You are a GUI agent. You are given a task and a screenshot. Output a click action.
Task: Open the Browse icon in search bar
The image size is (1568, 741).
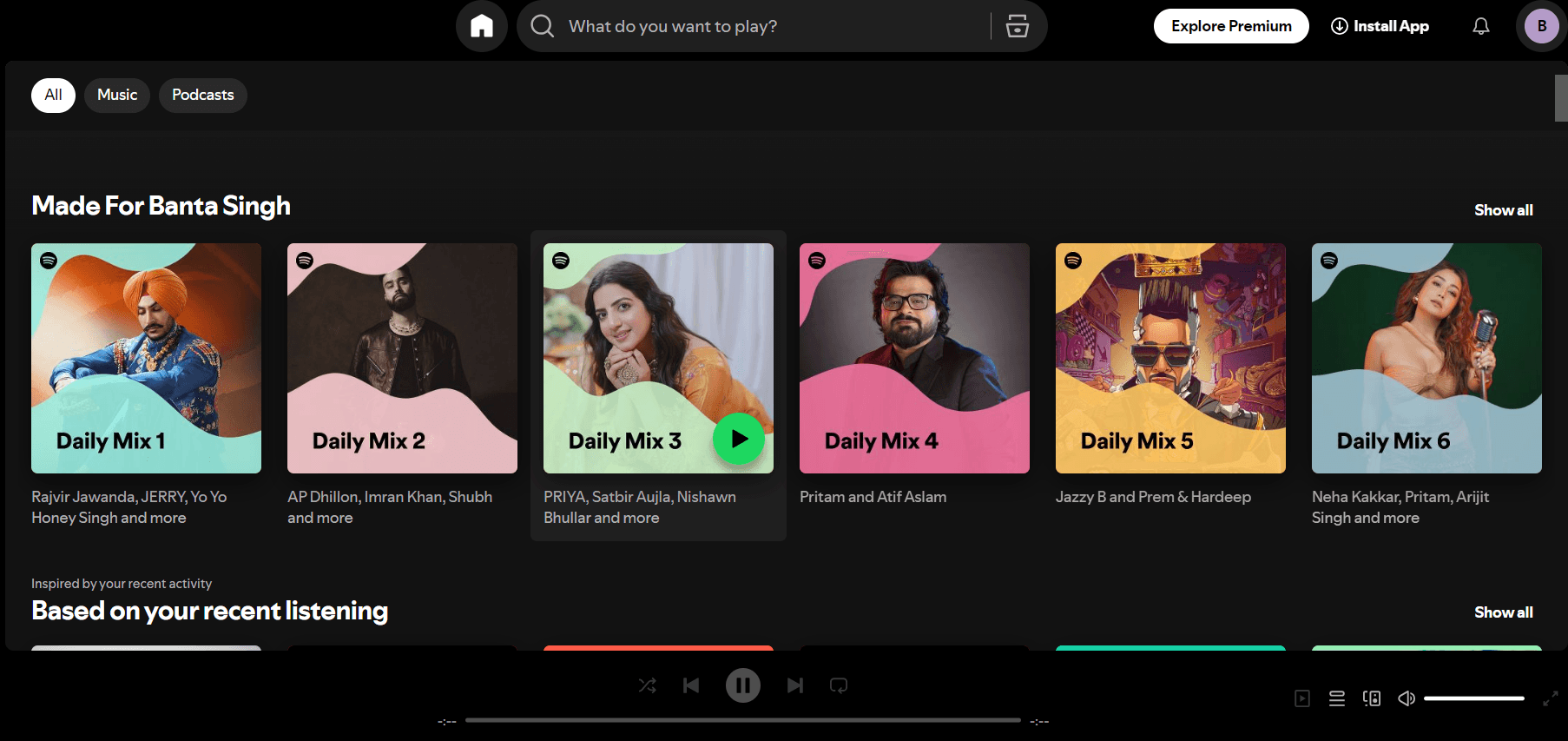pyautogui.click(x=1018, y=26)
